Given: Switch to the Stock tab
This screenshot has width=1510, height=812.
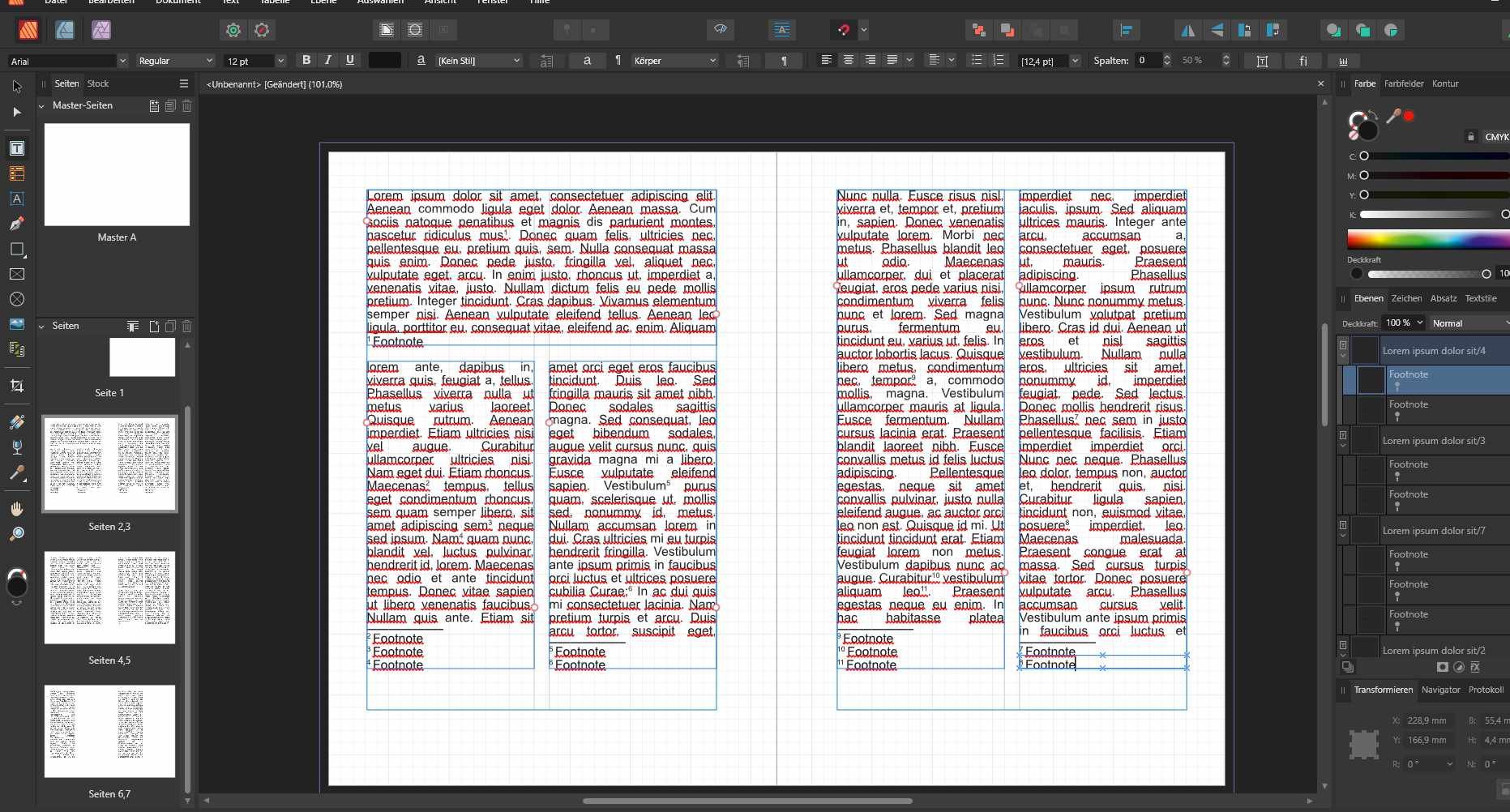Looking at the screenshot, I should point(98,83).
